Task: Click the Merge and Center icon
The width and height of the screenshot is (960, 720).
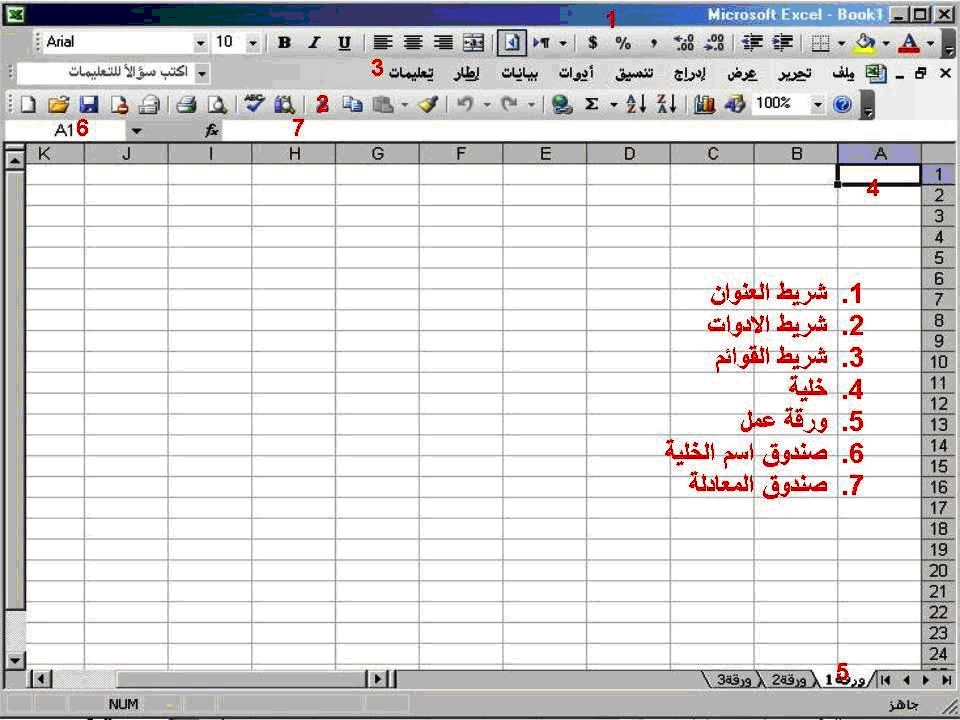Action: (473, 43)
